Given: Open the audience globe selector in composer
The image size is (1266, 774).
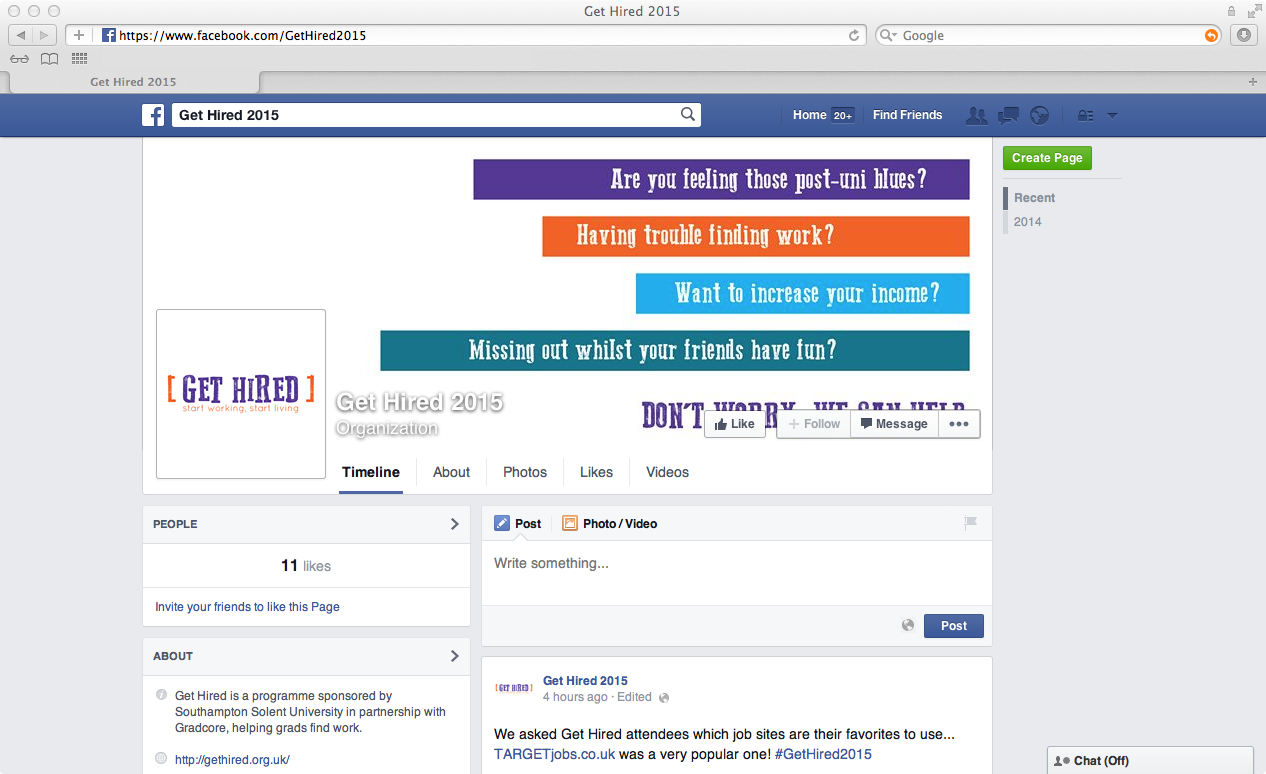Looking at the screenshot, I should click(x=908, y=625).
